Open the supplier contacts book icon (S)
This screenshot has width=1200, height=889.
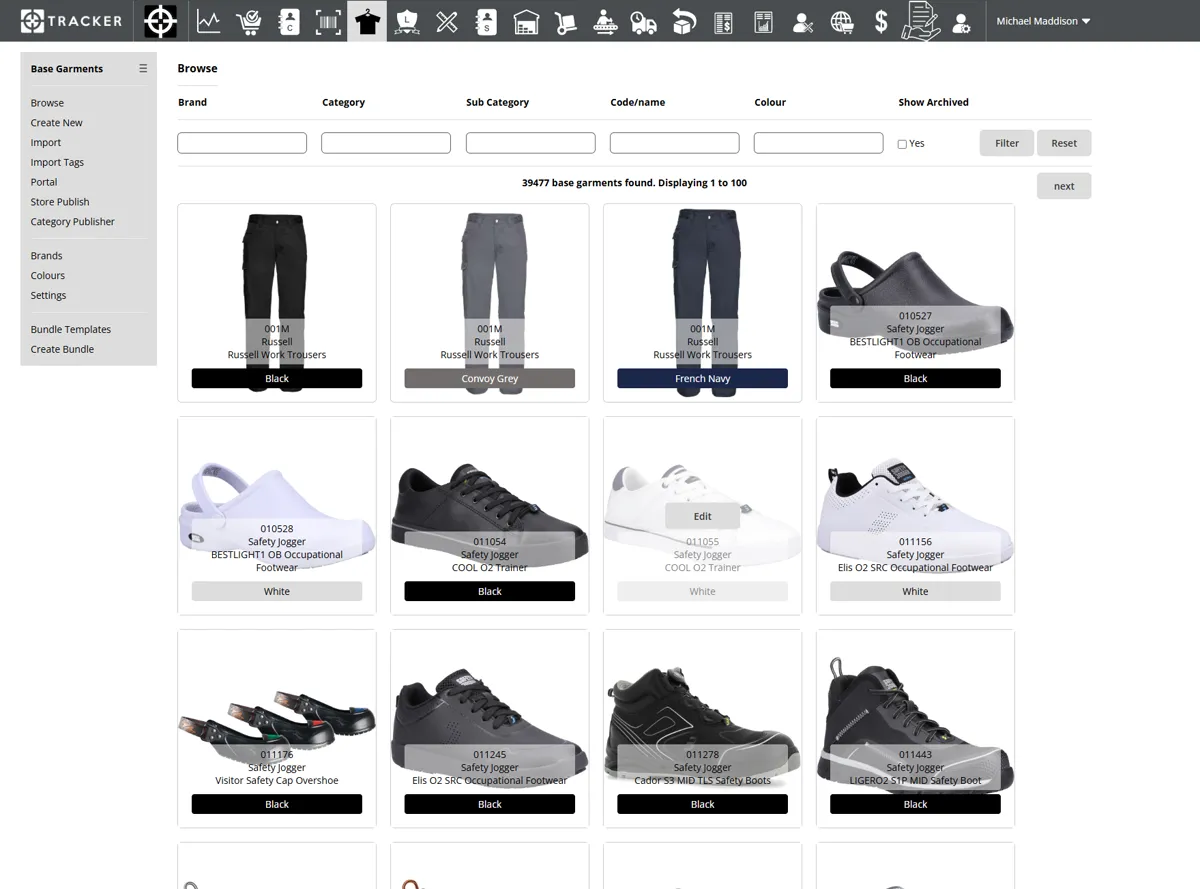(x=486, y=21)
